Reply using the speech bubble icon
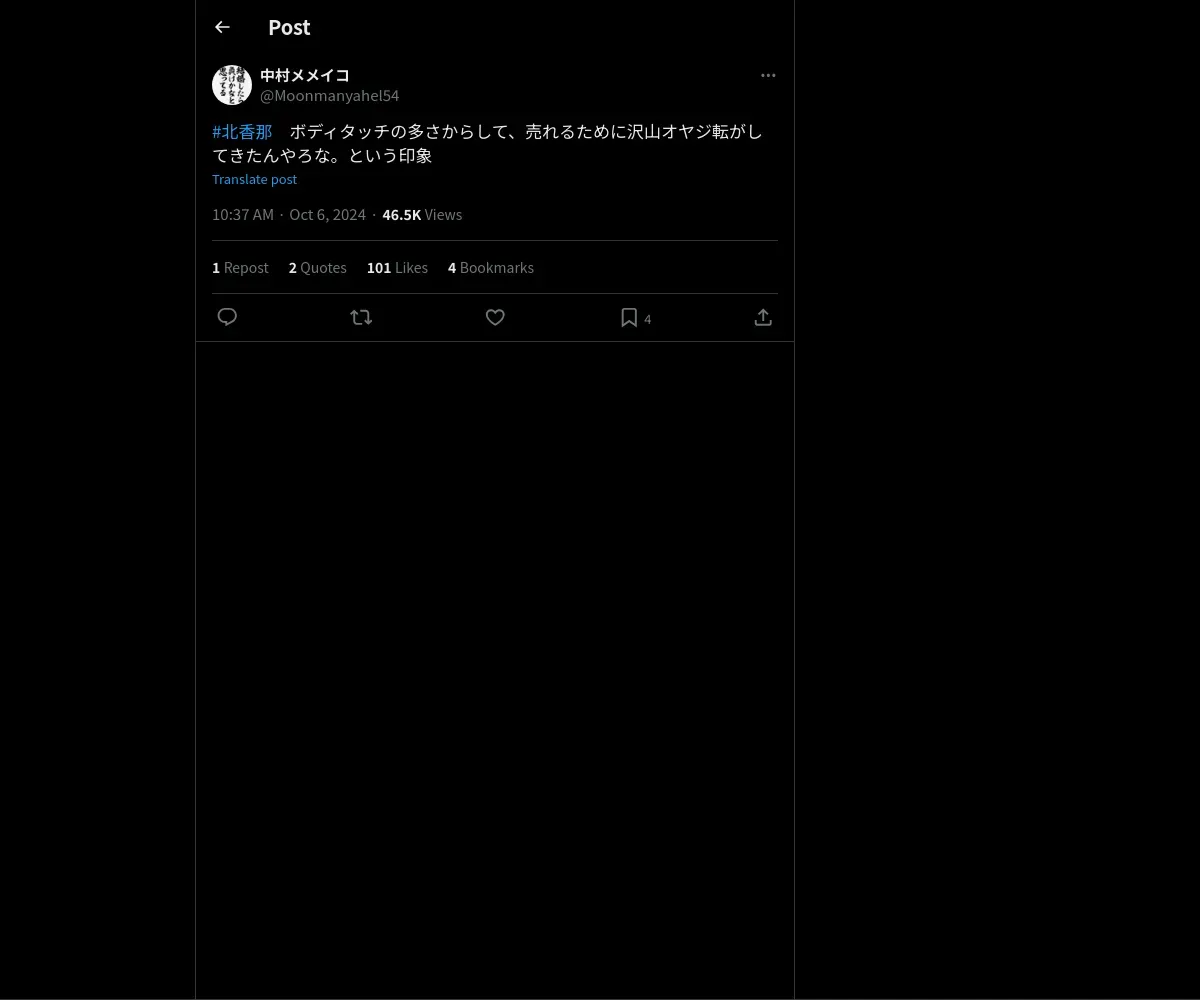Image resolution: width=1200 pixels, height=1000 pixels. 227,317
